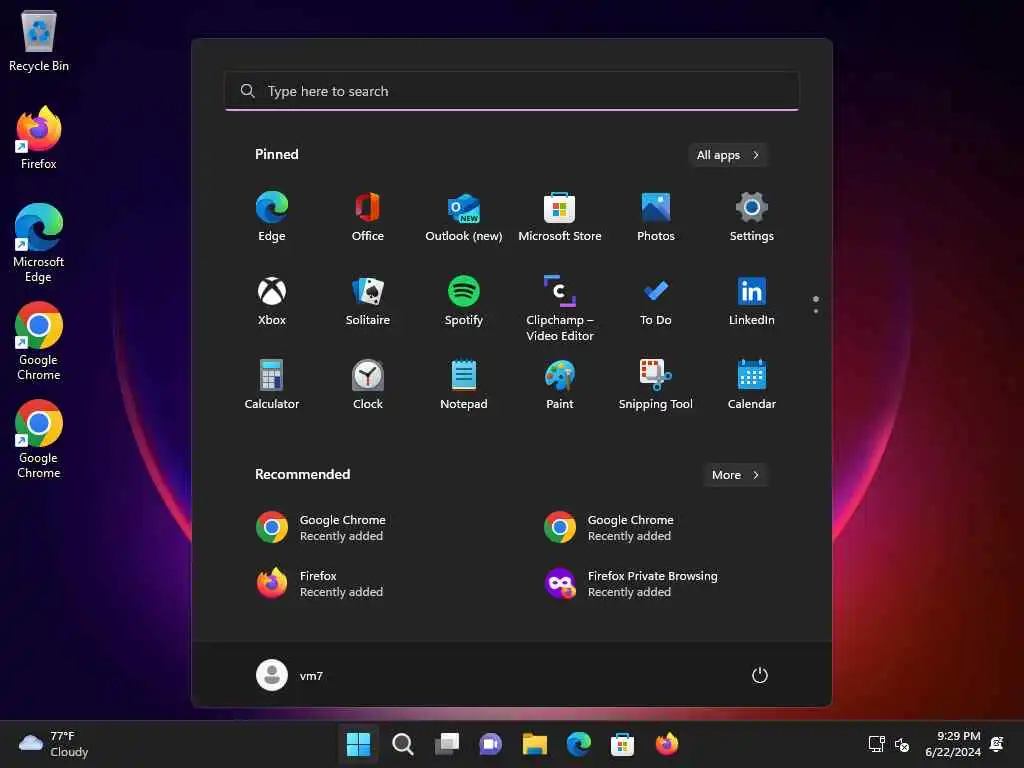
Task: Open the notification bell icon in tray
Action: click(997, 744)
